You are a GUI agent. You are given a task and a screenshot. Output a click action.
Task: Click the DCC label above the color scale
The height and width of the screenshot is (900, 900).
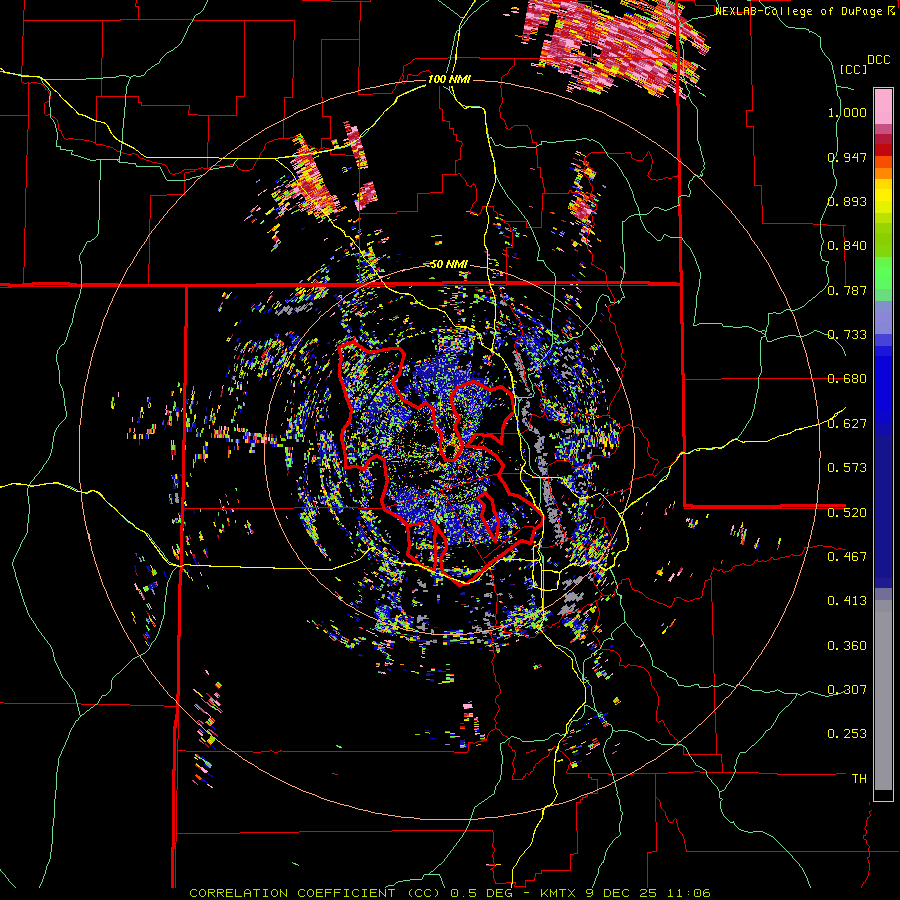(x=878, y=60)
